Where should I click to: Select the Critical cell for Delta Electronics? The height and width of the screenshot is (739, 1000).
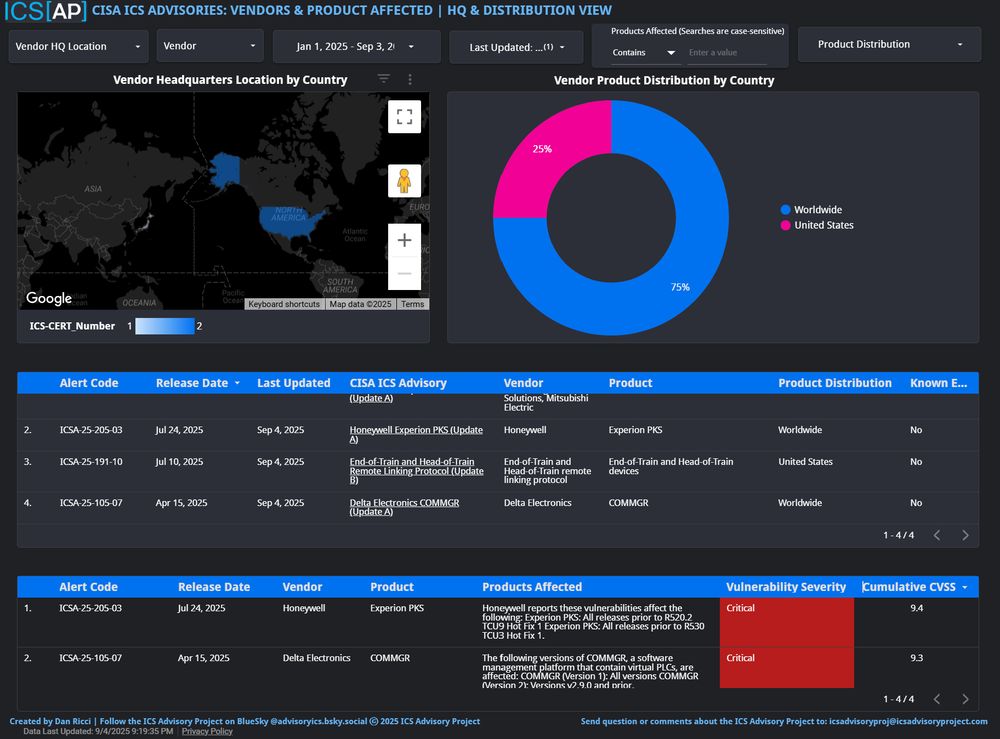787,668
